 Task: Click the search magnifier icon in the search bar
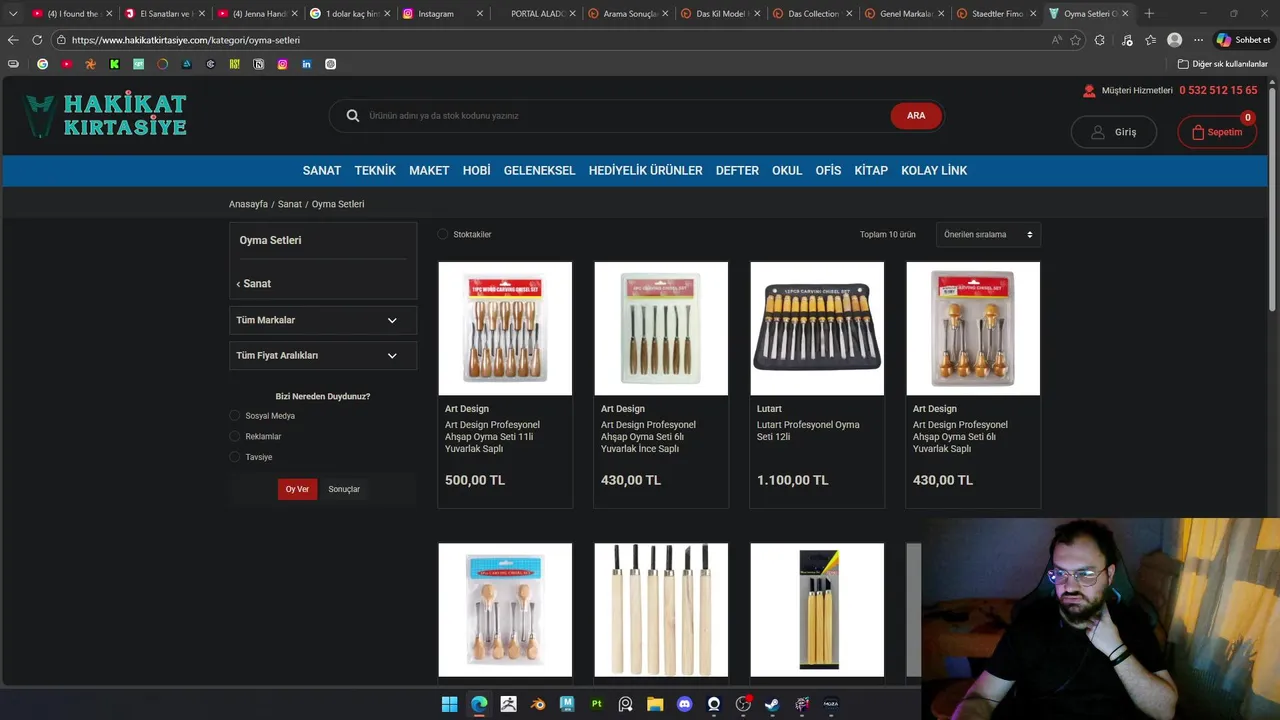353,116
